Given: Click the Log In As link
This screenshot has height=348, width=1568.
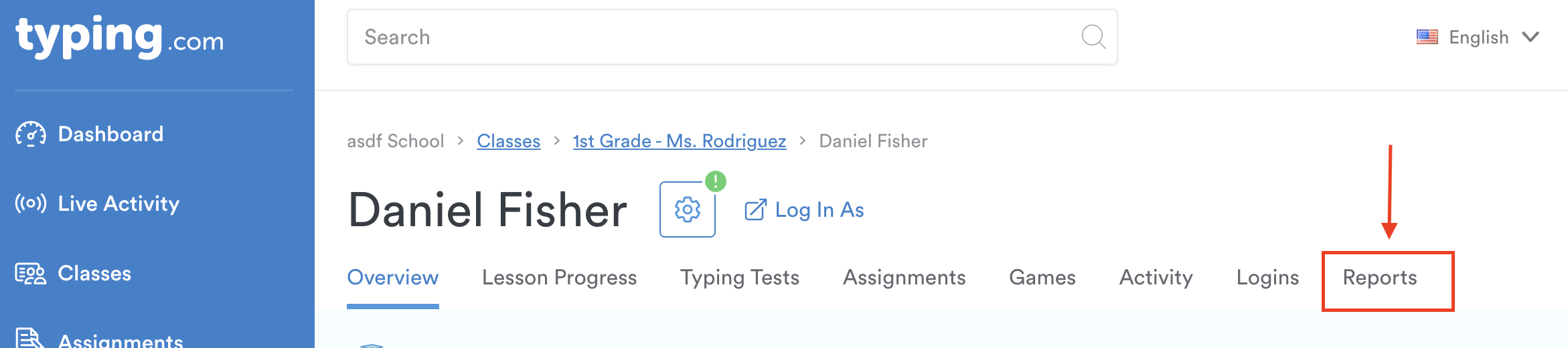Looking at the screenshot, I should pyautogui.click(x=819, y=210).
